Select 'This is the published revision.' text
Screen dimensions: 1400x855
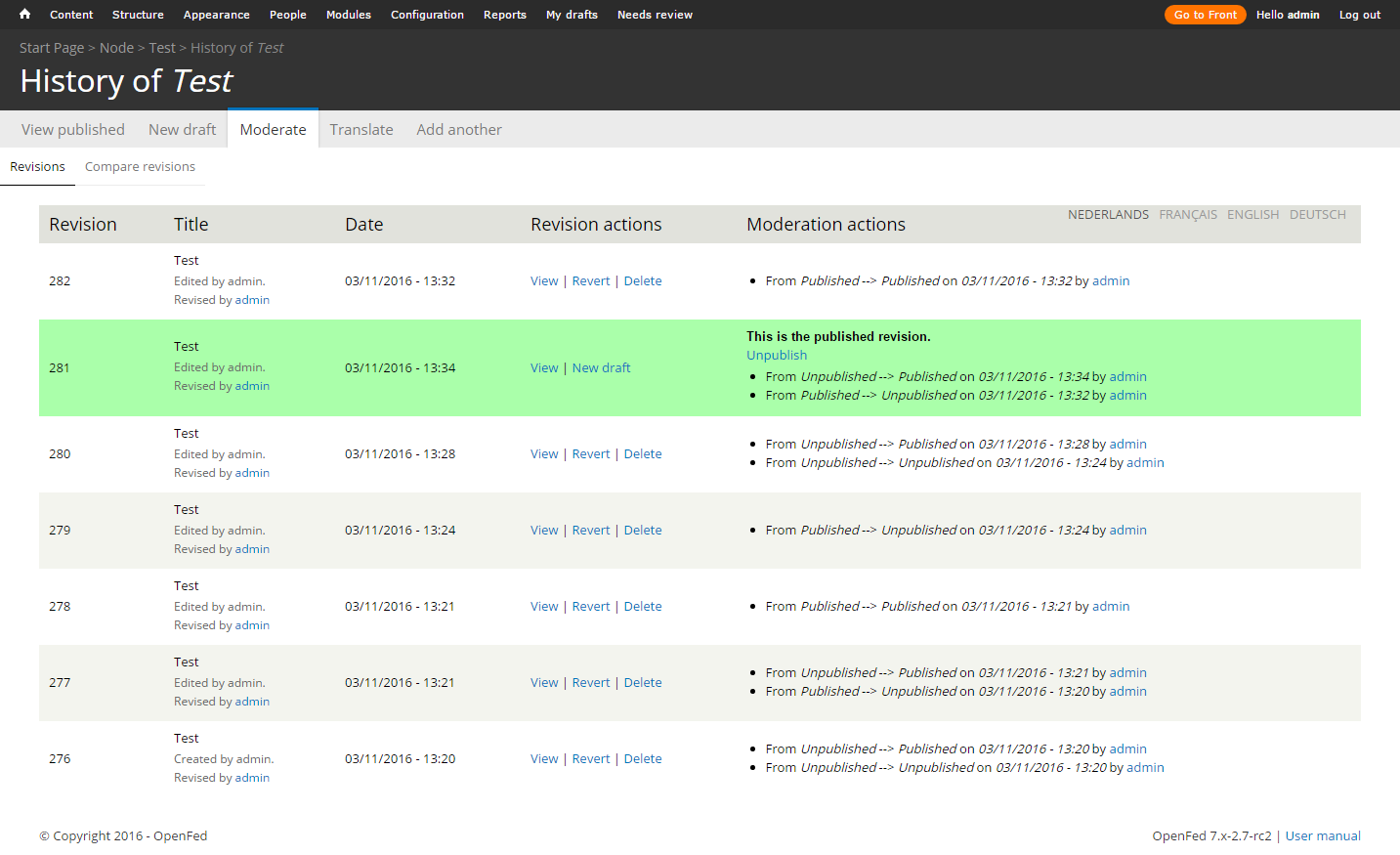coord(838,337)
